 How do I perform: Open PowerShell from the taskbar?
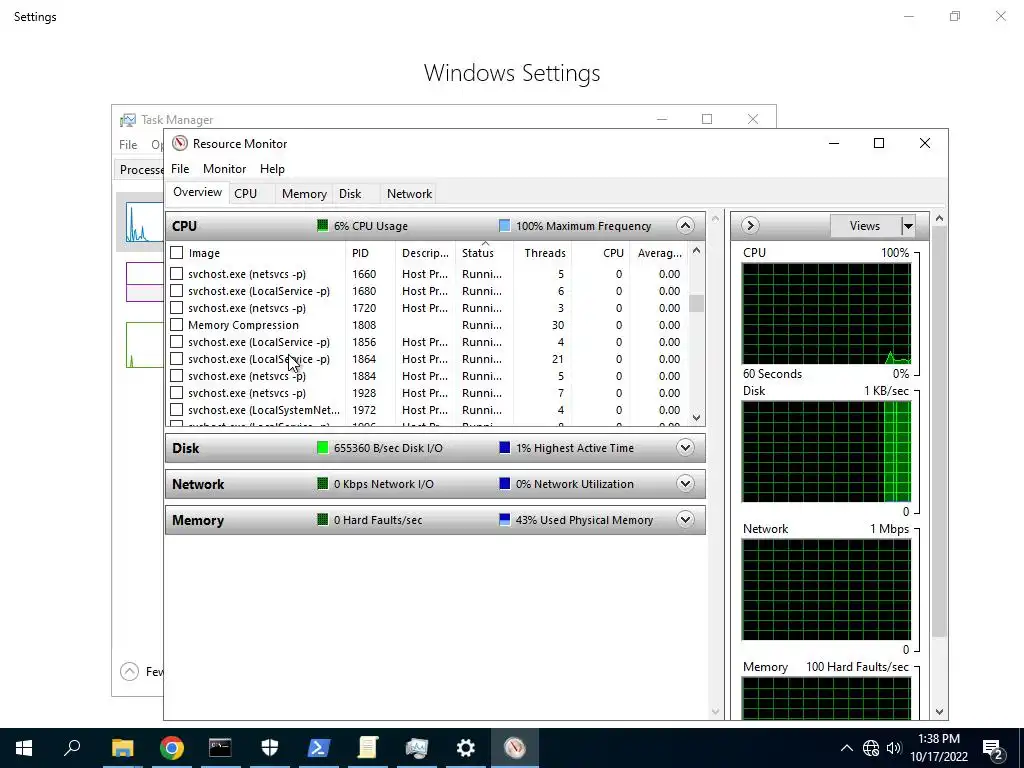tap(319, 748)
